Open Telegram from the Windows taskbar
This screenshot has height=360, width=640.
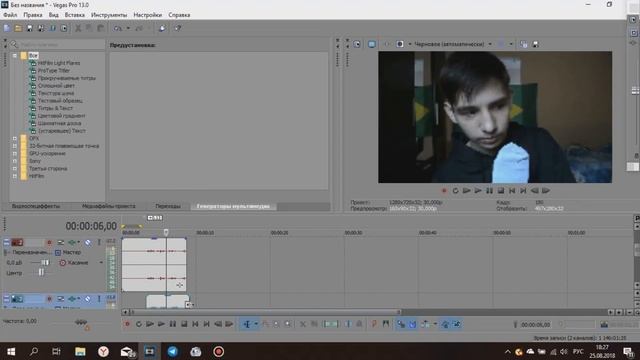coord(173,351)
